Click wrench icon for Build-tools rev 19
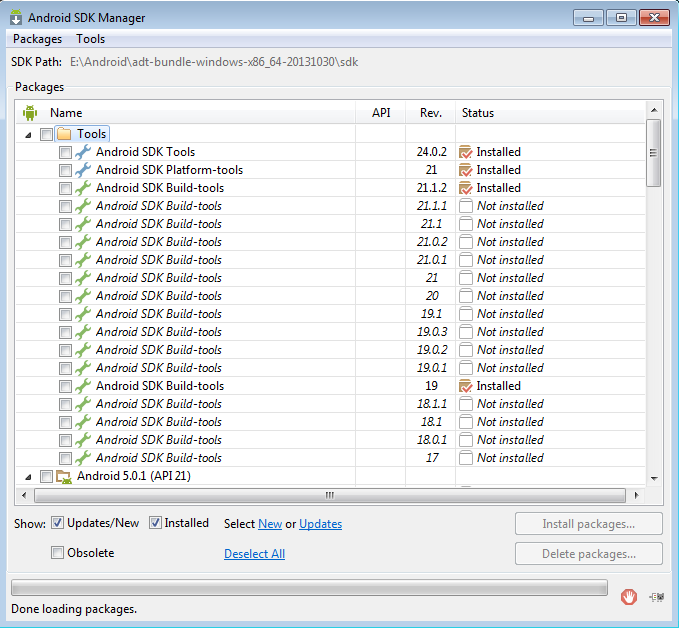The image size is (679, 628). pos(83,386)
